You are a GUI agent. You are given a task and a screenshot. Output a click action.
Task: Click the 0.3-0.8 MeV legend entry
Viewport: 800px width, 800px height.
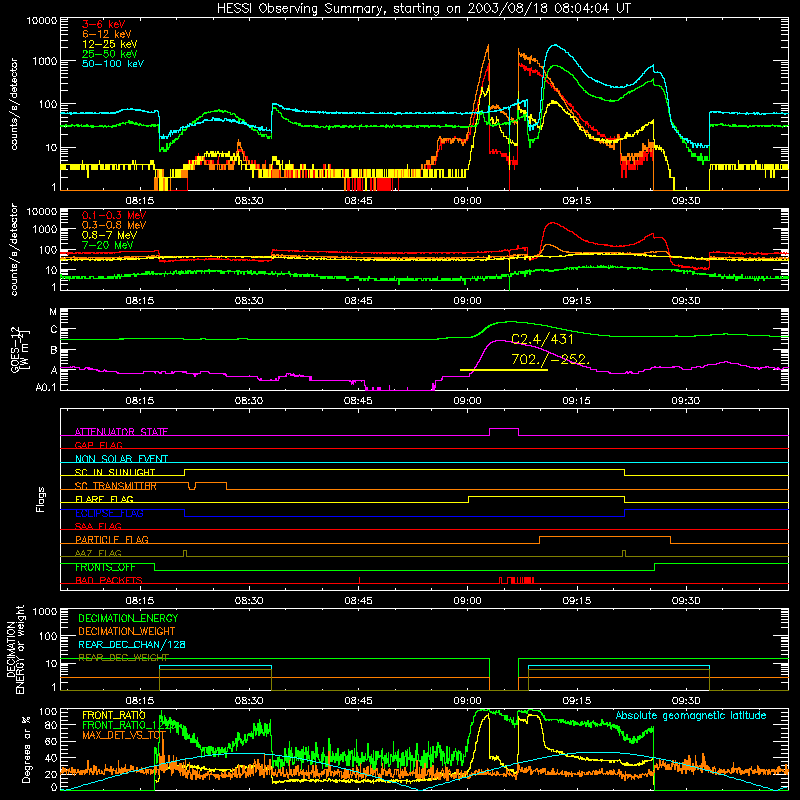click(114, 225)
